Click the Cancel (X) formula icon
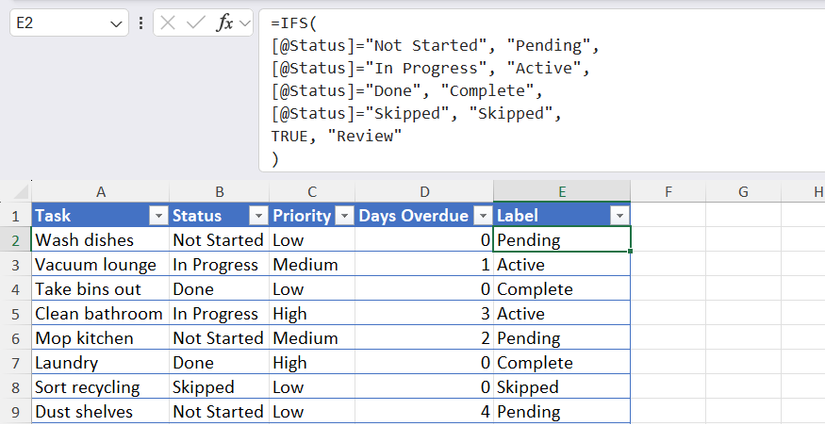825x424 pixels. click(x=167, y=23)
